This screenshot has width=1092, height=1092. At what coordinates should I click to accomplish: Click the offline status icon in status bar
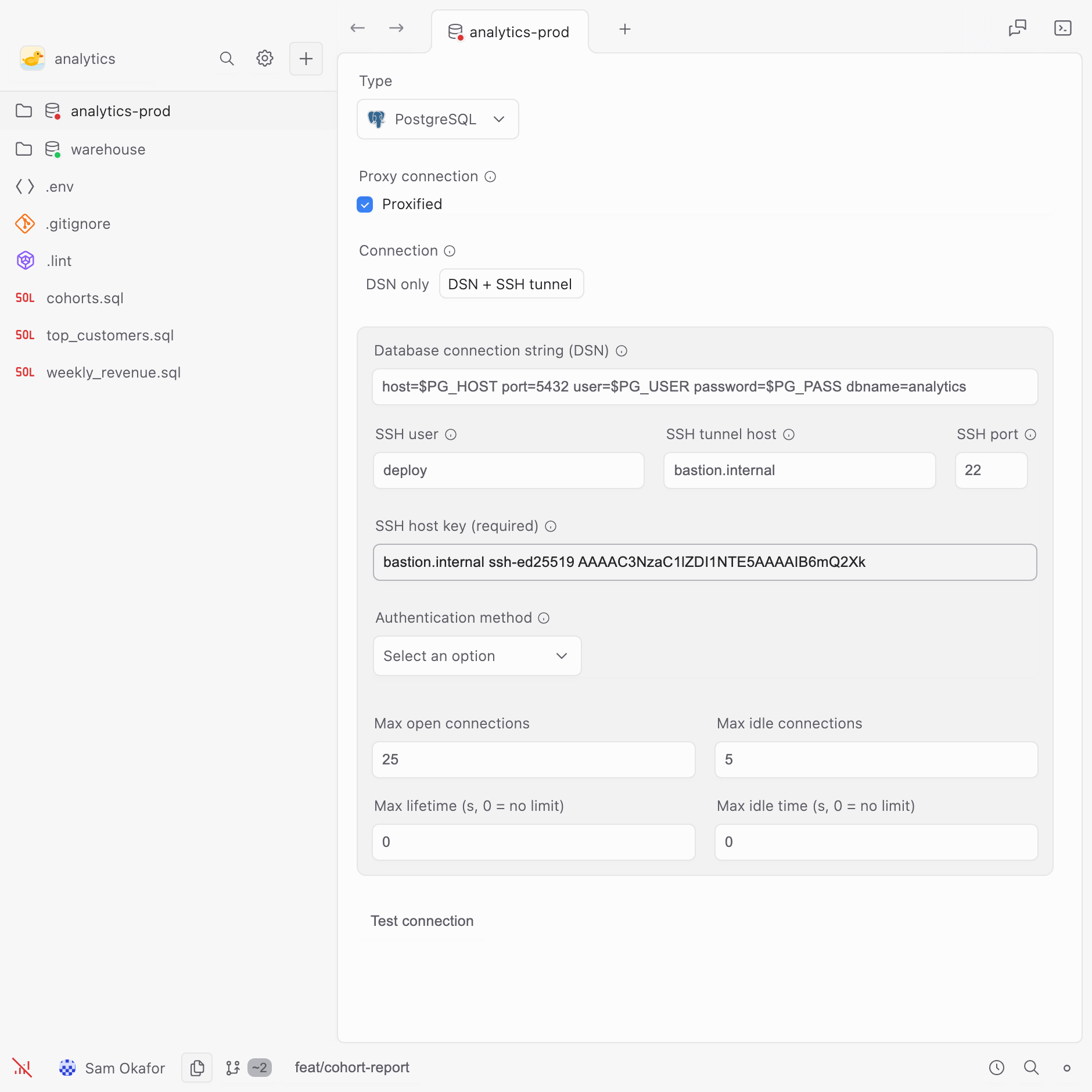pyautogui.click(x=22, y=1068)
